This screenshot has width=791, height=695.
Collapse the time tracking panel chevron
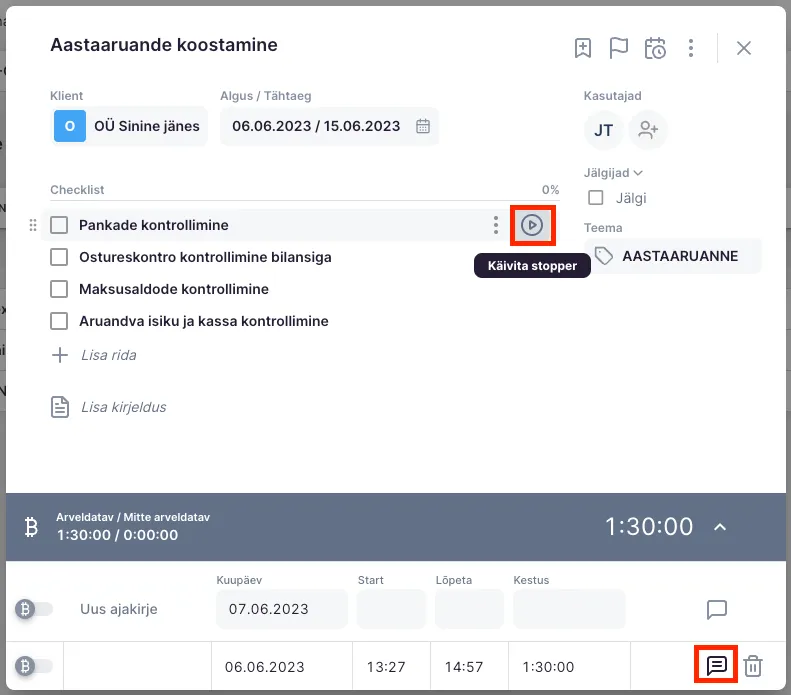pos(720,526)
